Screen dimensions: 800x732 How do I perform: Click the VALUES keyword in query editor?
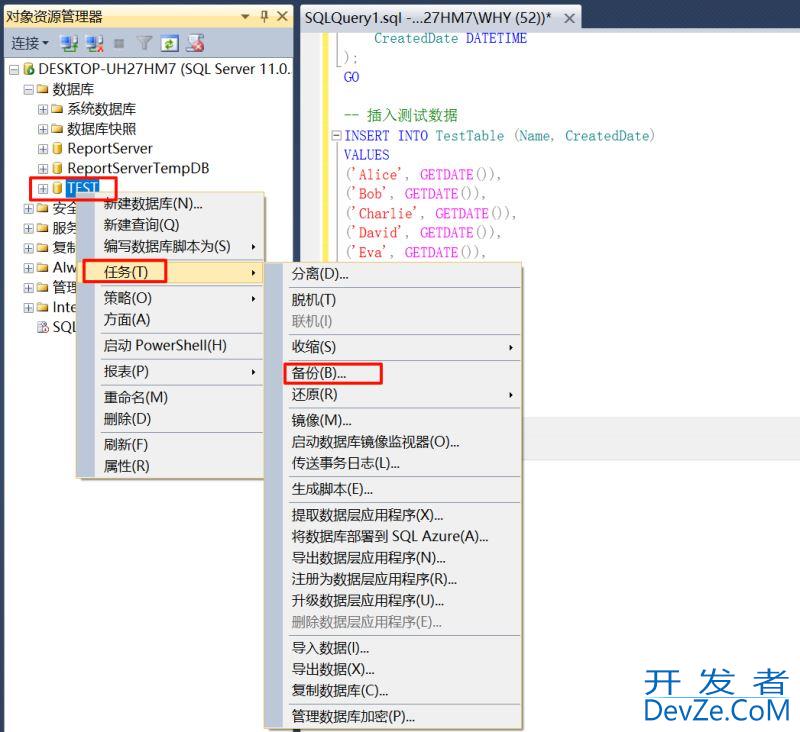[x=366, y=155]
